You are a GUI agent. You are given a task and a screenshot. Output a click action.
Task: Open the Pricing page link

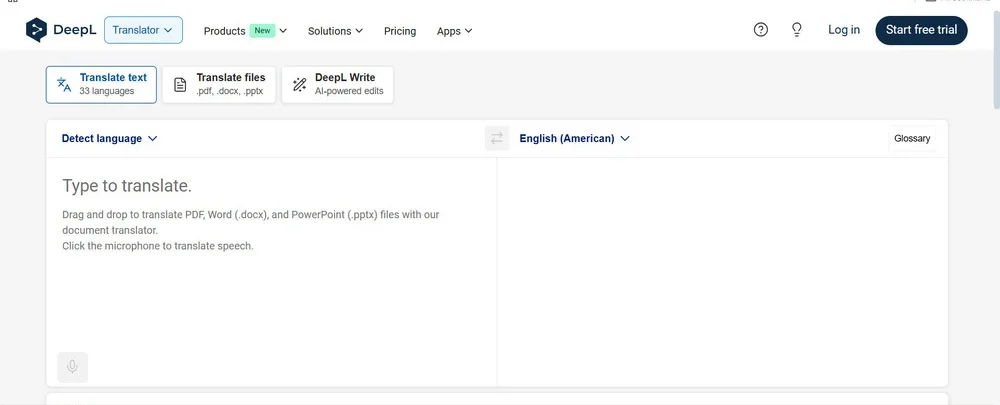(x=400, y=31)
